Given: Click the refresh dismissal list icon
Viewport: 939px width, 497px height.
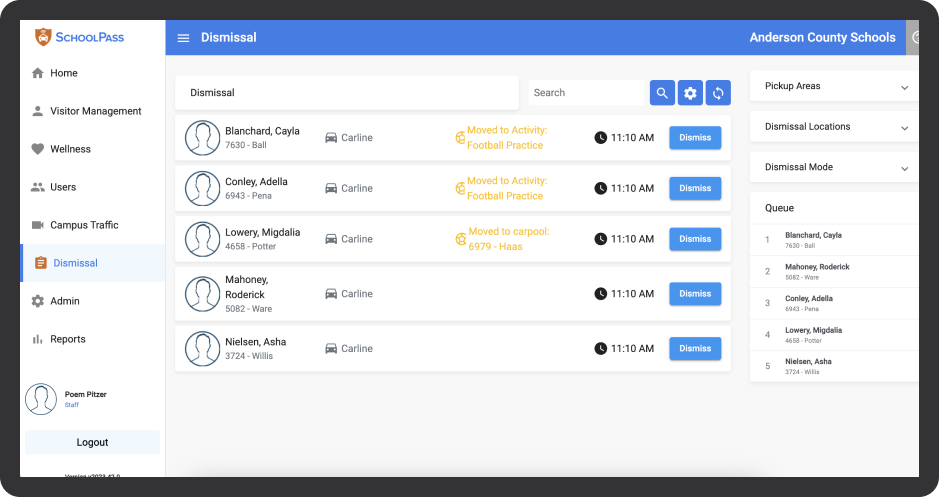Looking at the screenshot, I should [717, 93].
